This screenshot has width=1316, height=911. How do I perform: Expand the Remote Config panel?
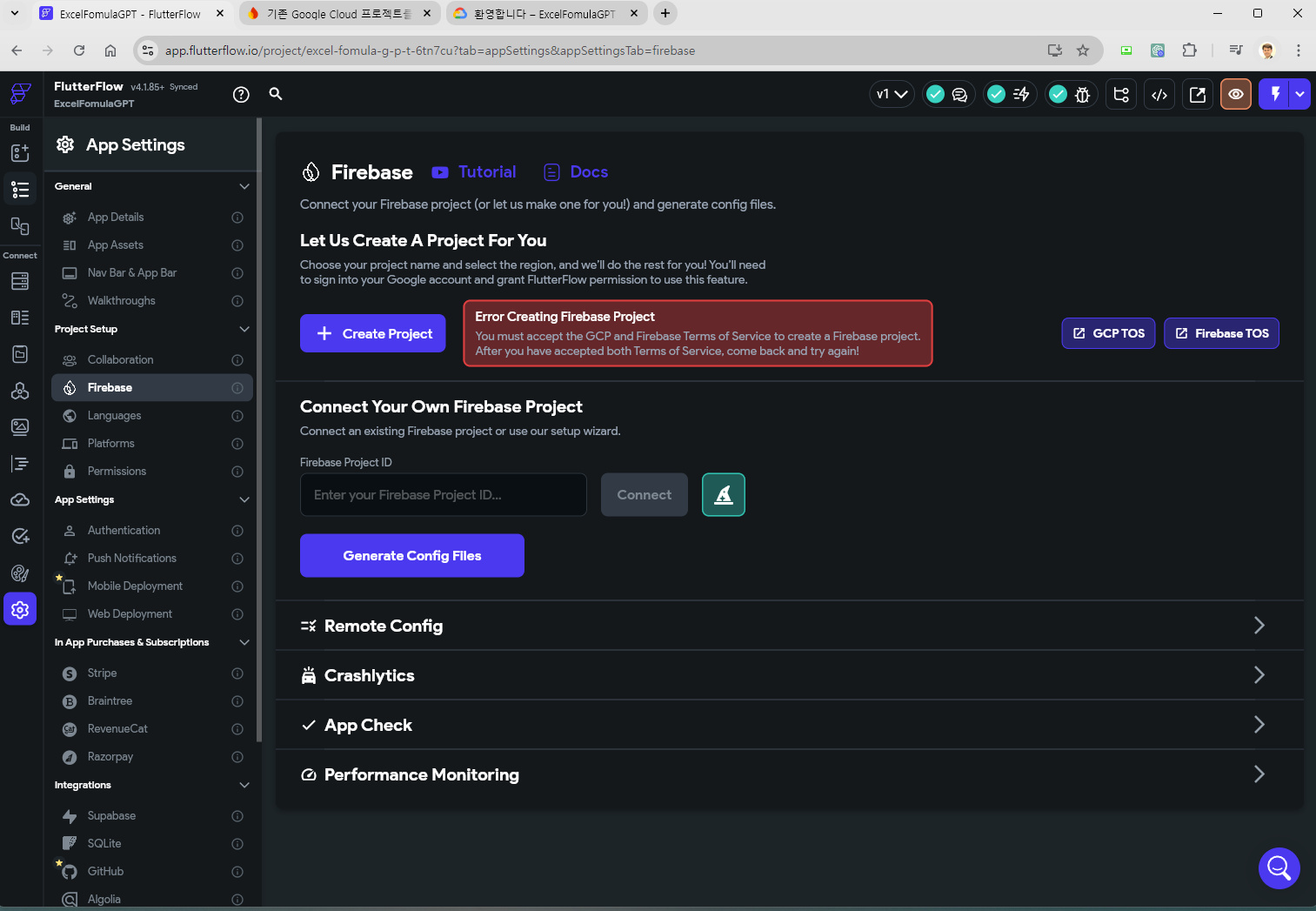click(x=789, y=626)
